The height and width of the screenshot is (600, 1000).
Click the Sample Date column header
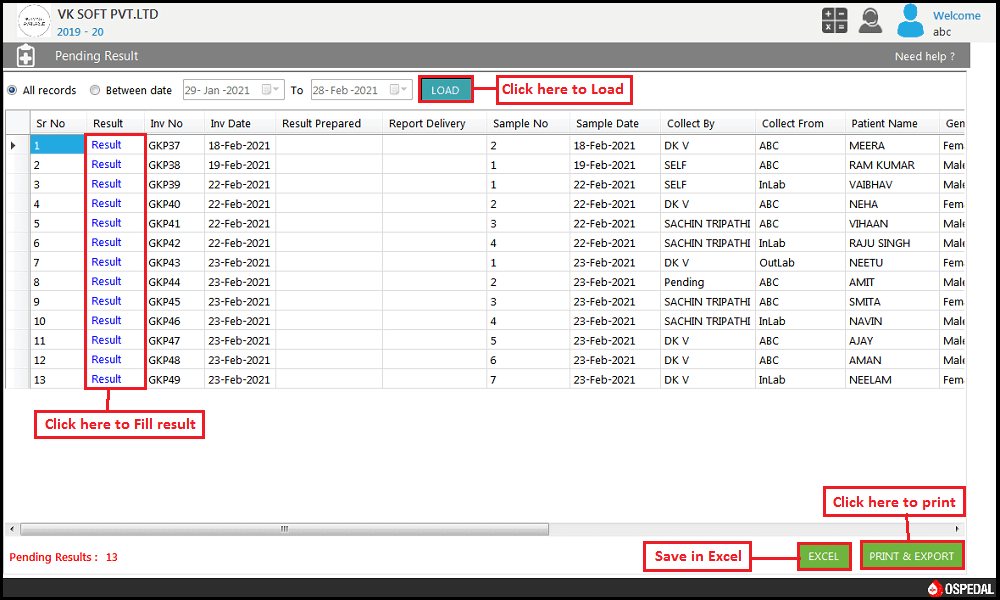(615, 123)
